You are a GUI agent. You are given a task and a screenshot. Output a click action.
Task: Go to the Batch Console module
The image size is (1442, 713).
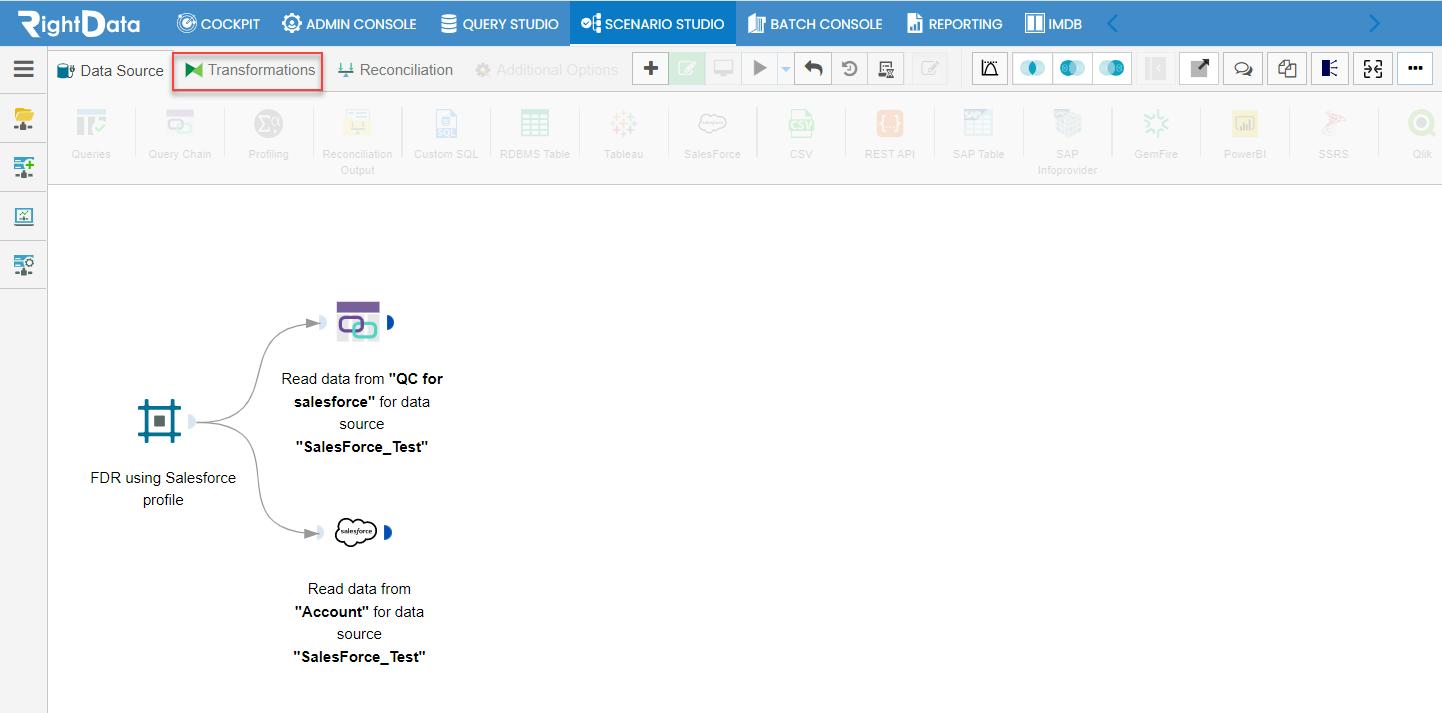pyautogui.click(x=815, y=23)
